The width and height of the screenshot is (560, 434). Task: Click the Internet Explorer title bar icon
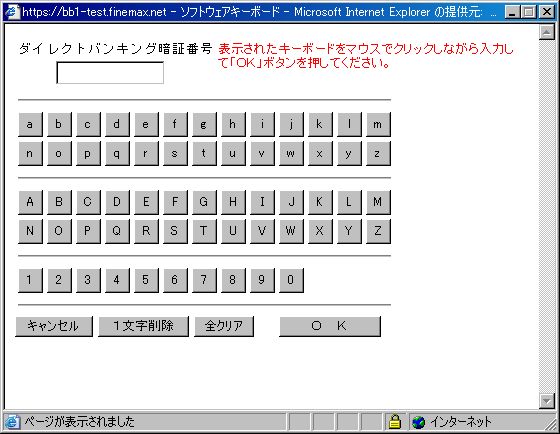coord(12,12)
